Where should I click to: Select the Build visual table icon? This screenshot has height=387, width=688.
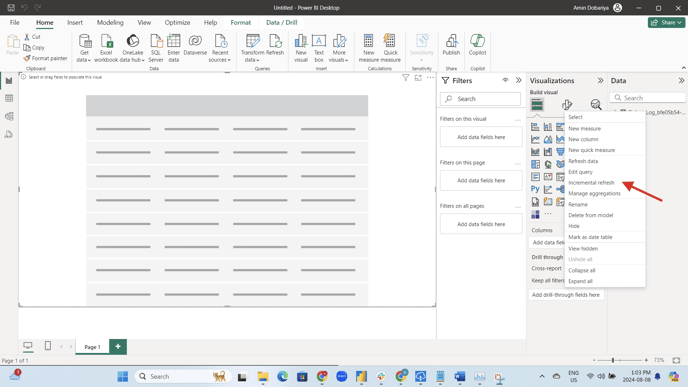537,105
